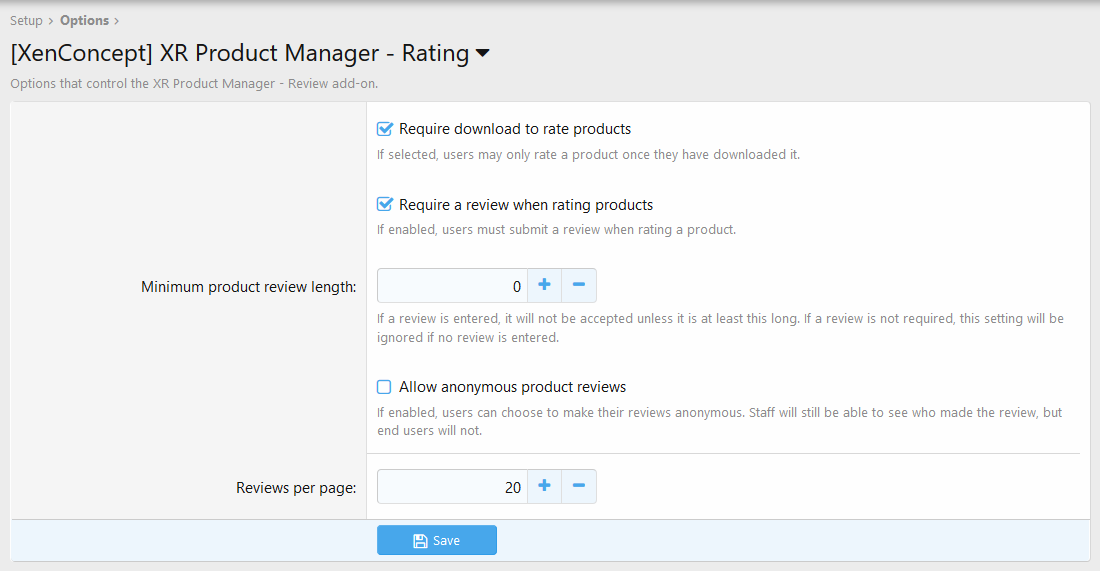Click hint about minimum review length
The height and width of the screenshot is (571, 1100).
coord(720,328)
